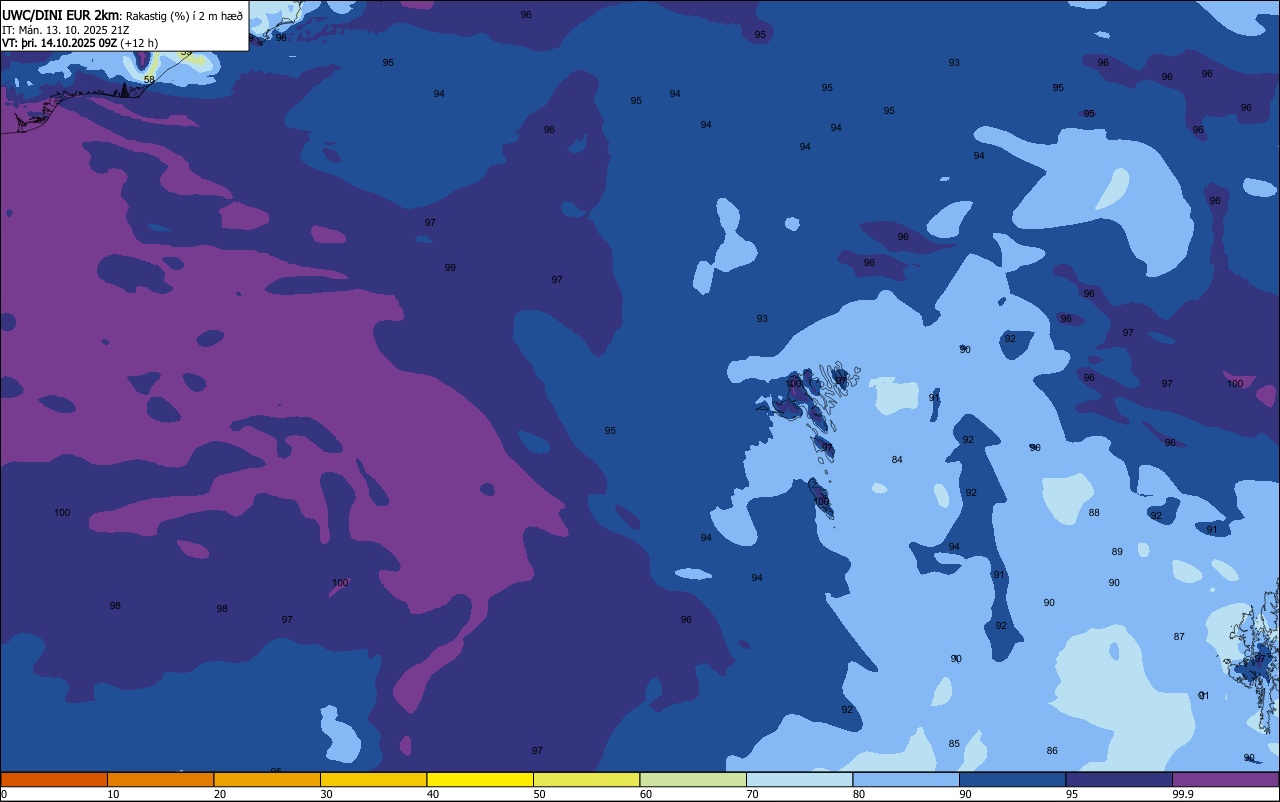Click the '50' legend tick label
This screenshot has height=802, width=1280.
(539, 794)
